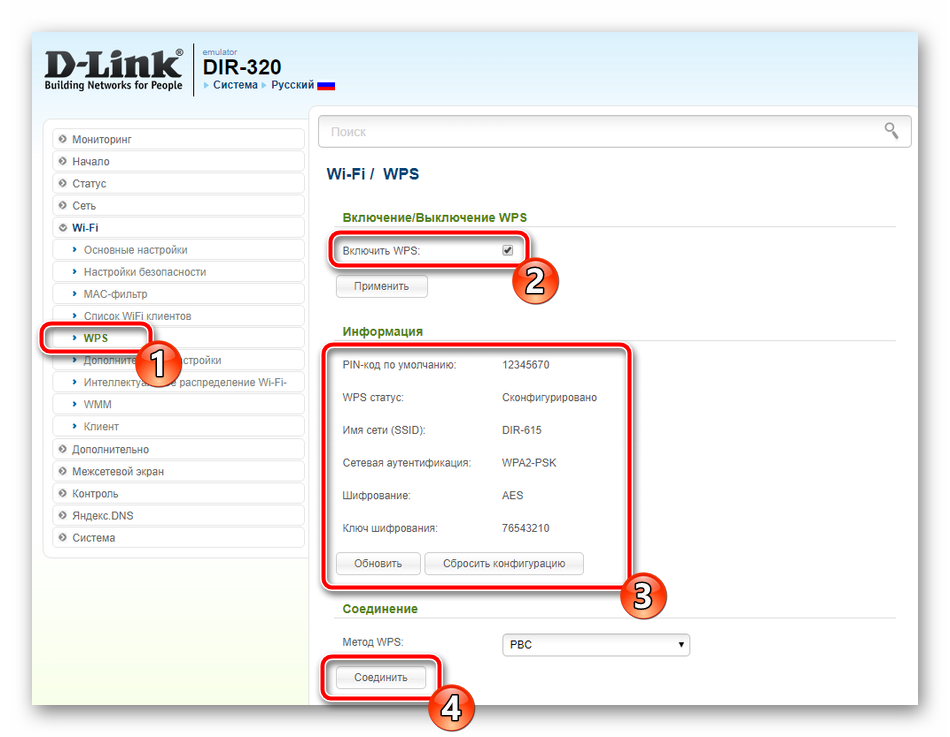Open Начало menu item

[x=178, y=161]
